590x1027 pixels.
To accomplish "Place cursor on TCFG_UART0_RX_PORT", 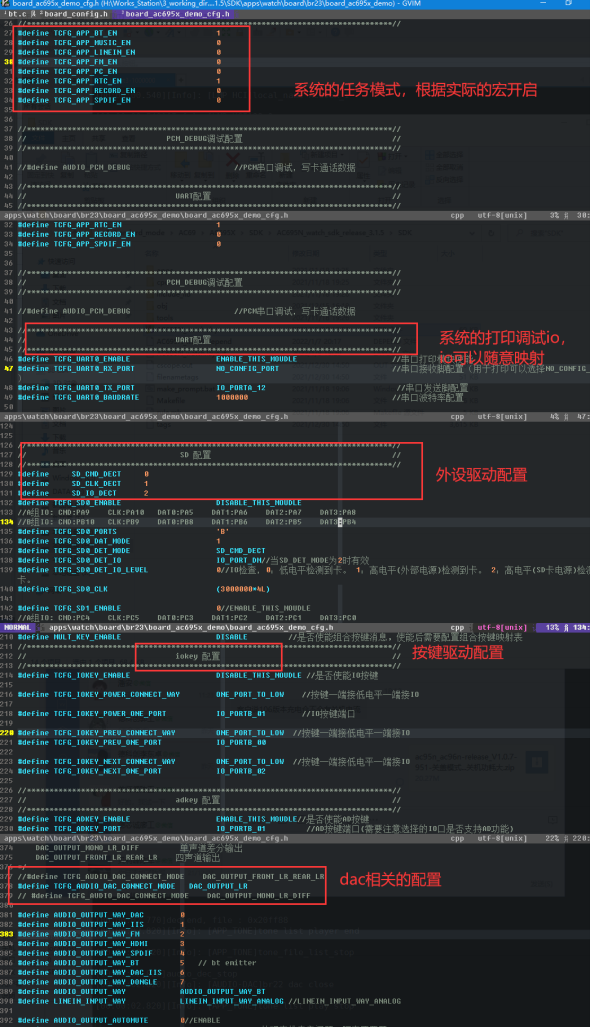I will point(94,369).
